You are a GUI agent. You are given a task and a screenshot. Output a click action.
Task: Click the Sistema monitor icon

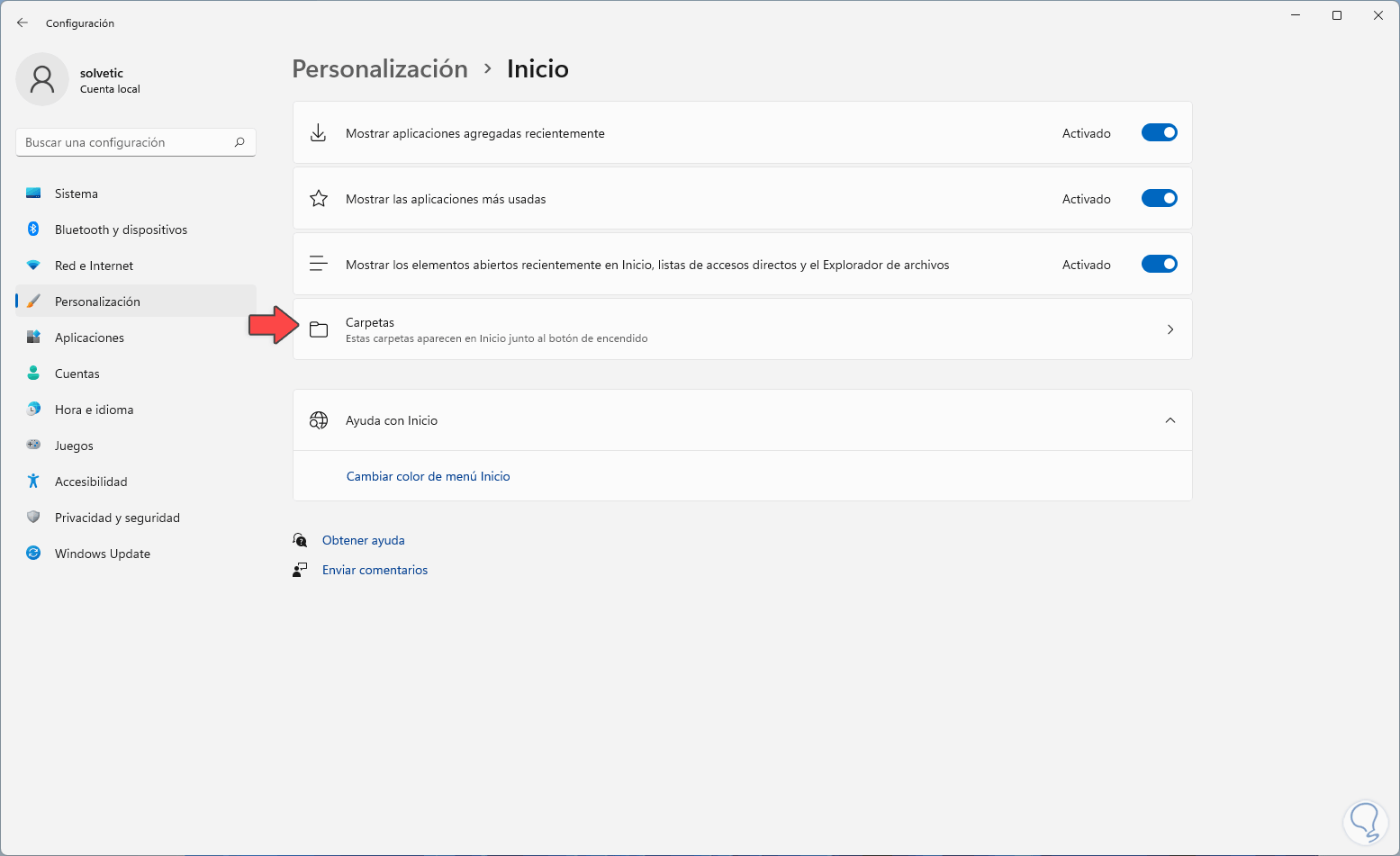pyautogui.click(x=33, y=194)
